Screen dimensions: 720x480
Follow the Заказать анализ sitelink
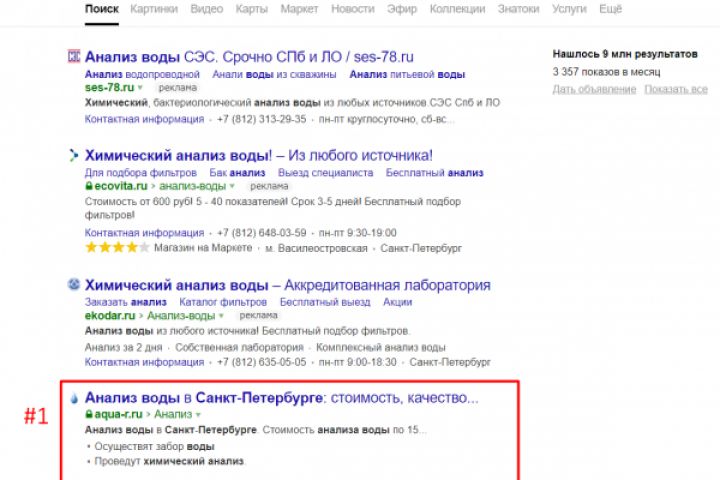coord(125,302)
